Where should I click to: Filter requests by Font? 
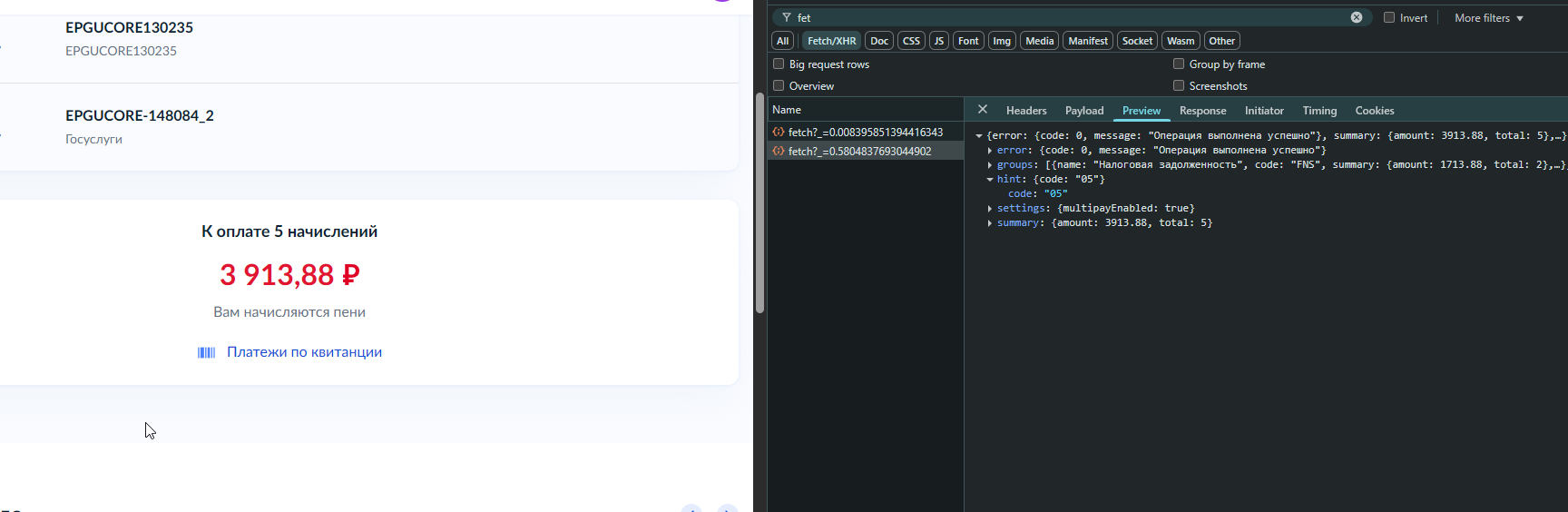point(969,41)
